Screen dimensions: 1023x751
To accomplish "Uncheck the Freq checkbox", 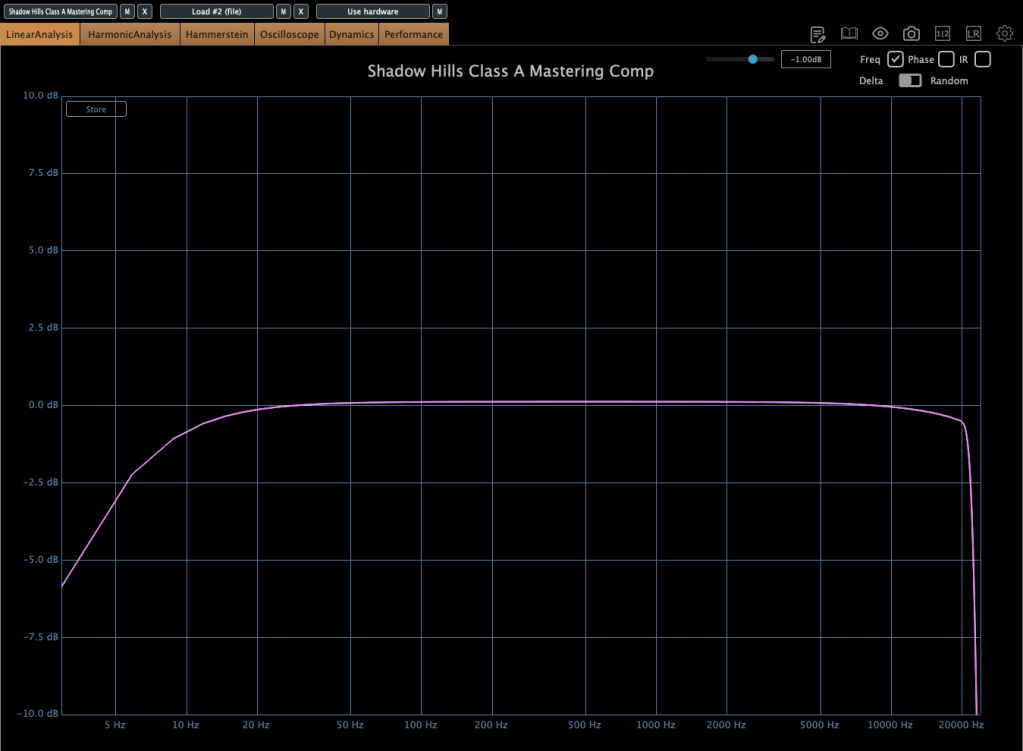I will coord(895,59).
